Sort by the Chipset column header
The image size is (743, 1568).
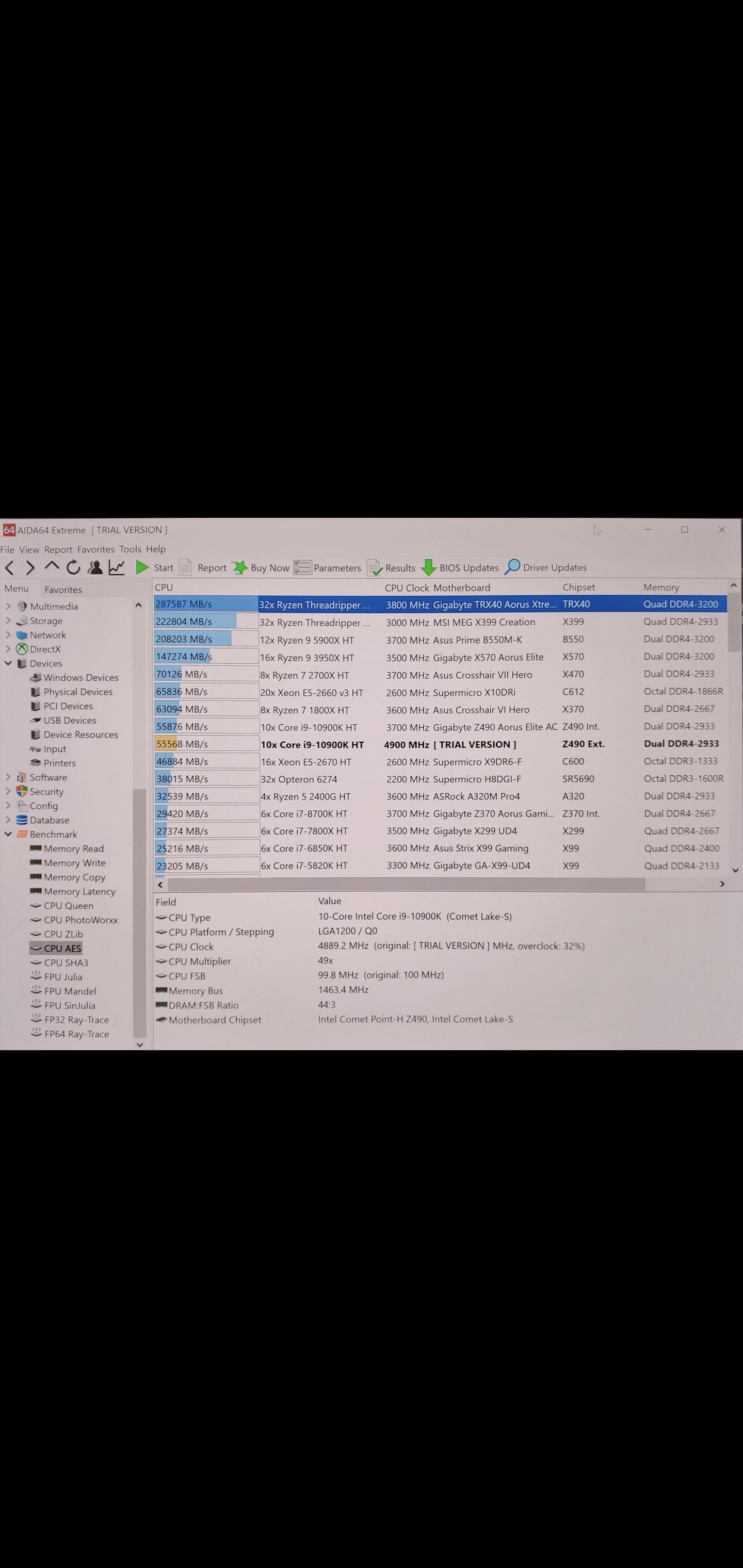(578, 587)
